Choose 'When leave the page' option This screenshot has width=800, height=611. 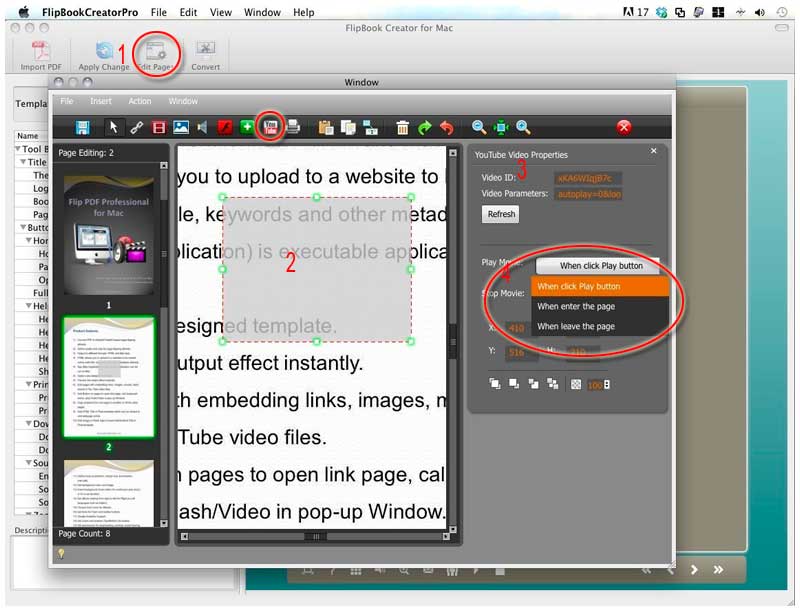point(599,326)
